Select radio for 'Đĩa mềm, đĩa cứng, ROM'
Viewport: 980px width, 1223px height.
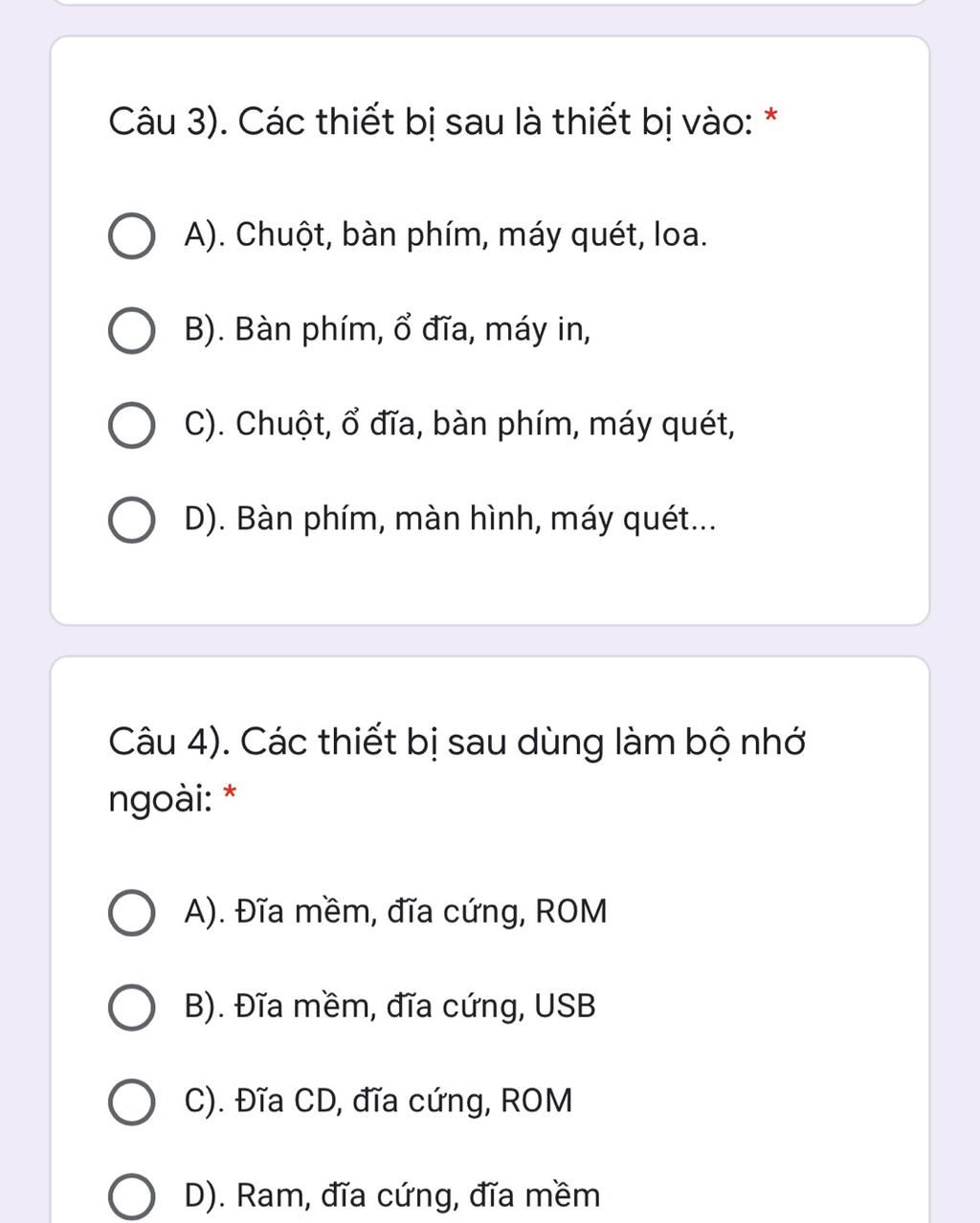click(x=131, y=912)
